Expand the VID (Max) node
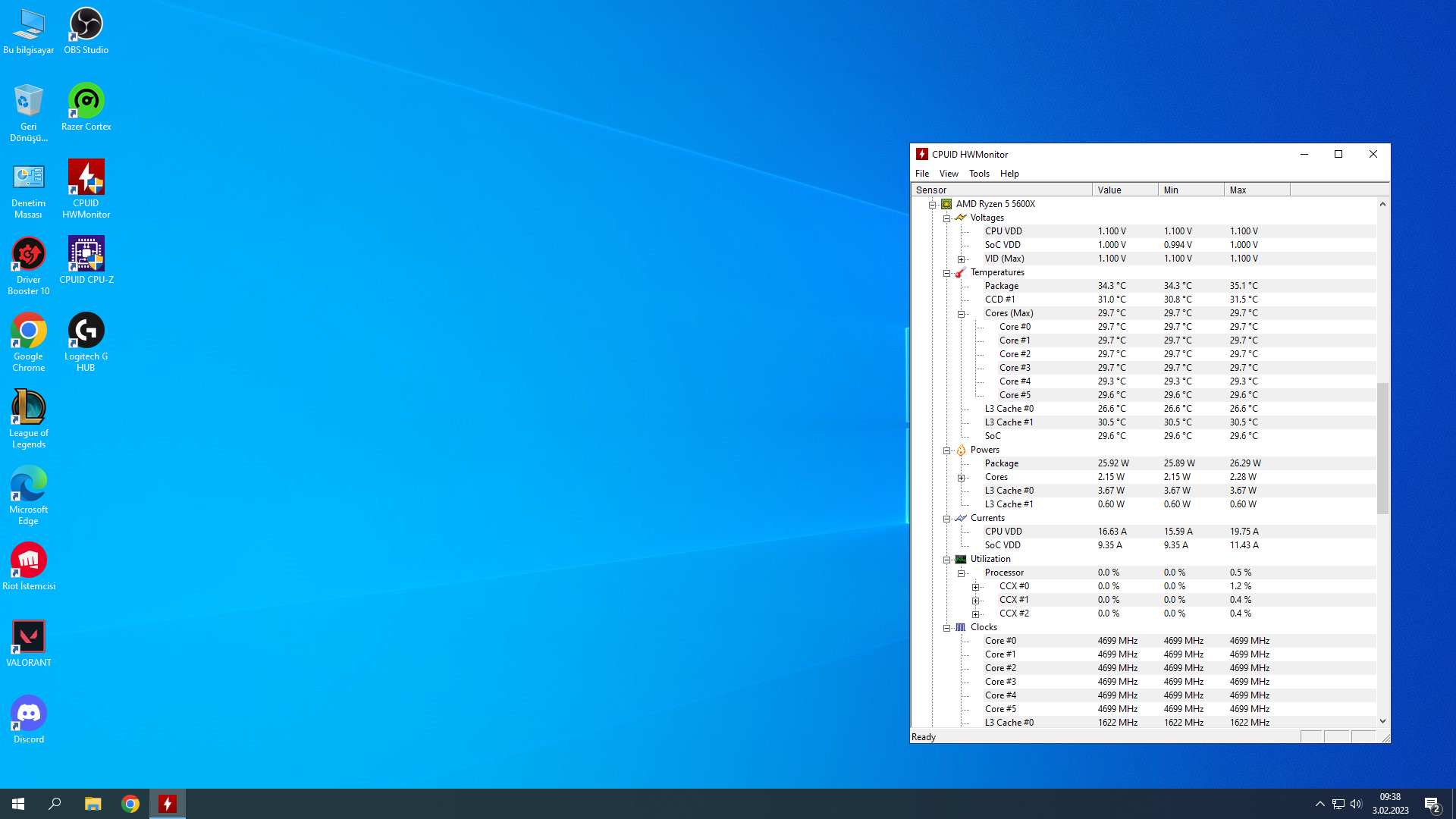1456x819 pixels. coord(961,259)
